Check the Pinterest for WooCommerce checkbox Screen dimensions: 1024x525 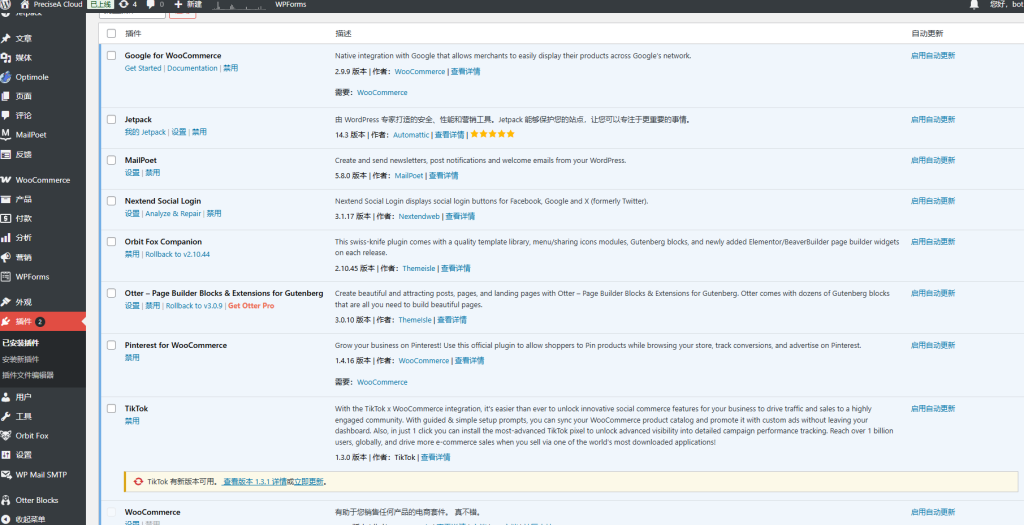(x=112, y=345)
